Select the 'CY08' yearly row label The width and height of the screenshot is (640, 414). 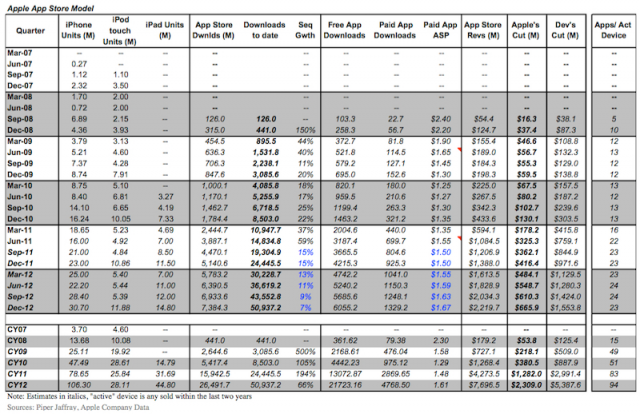17,341
